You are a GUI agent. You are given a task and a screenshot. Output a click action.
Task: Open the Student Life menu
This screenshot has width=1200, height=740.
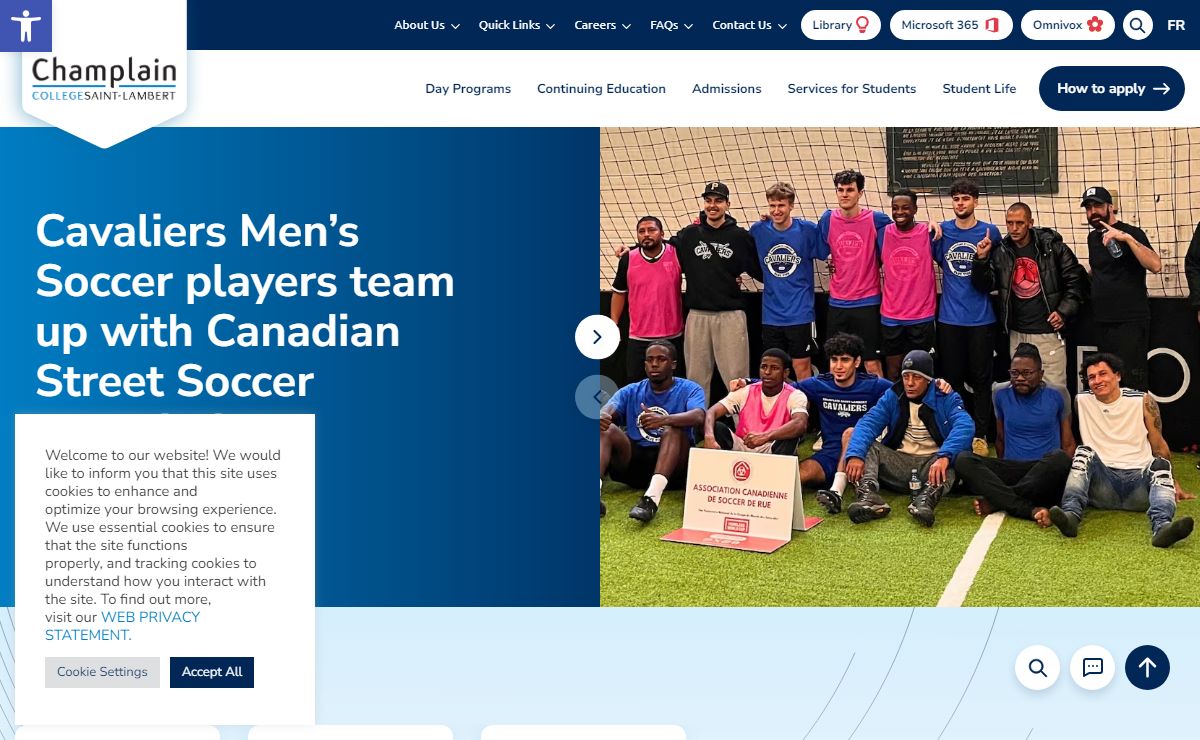[x=979, y=89]
